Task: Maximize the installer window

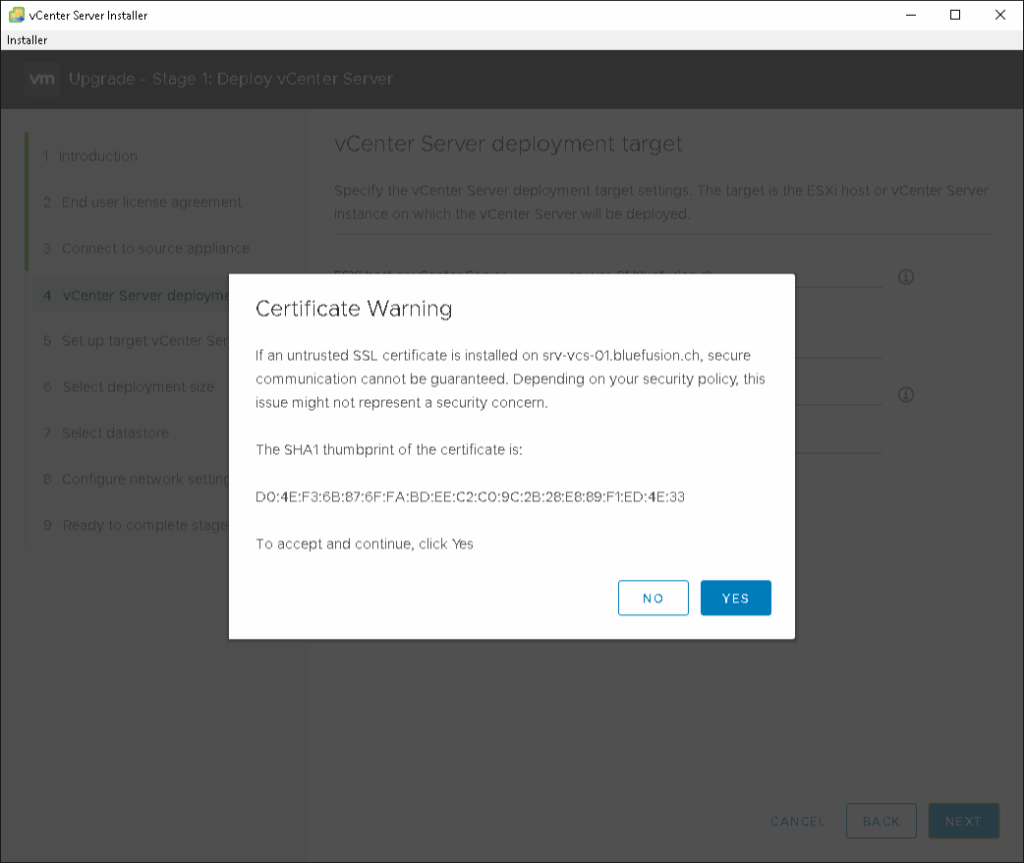Action: 955,15
